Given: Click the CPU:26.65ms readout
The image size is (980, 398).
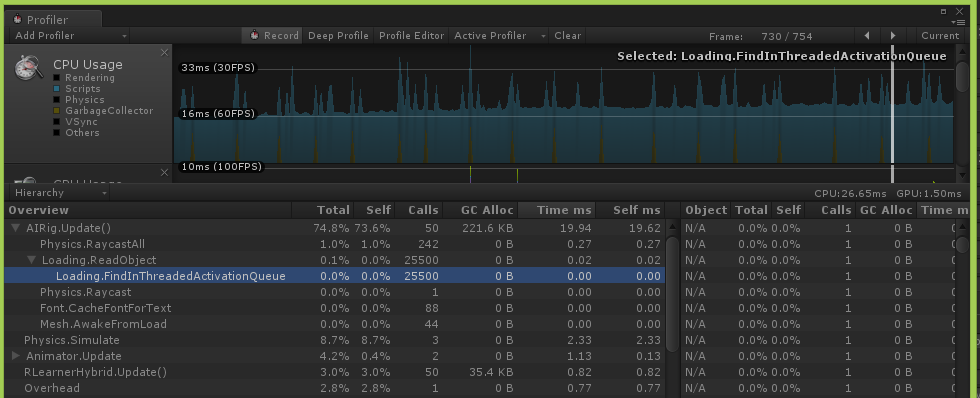Looking at the screenshot, I should [x=851, y=194].
